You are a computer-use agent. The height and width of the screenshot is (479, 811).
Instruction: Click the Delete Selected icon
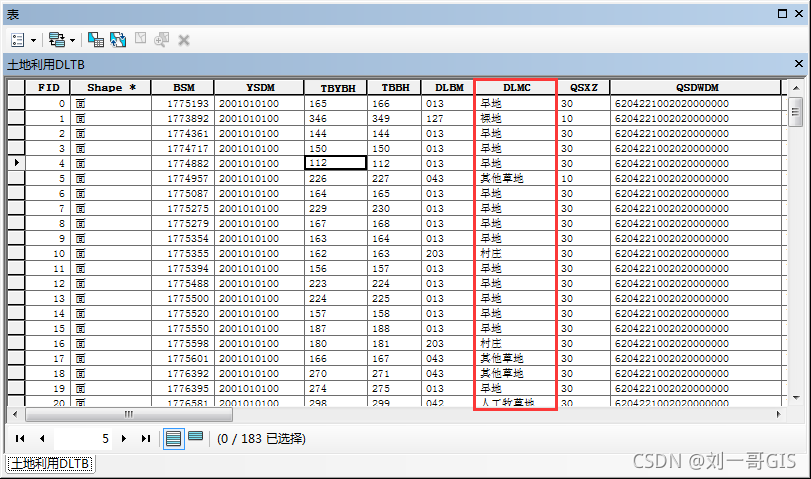[x=184, y=40]
